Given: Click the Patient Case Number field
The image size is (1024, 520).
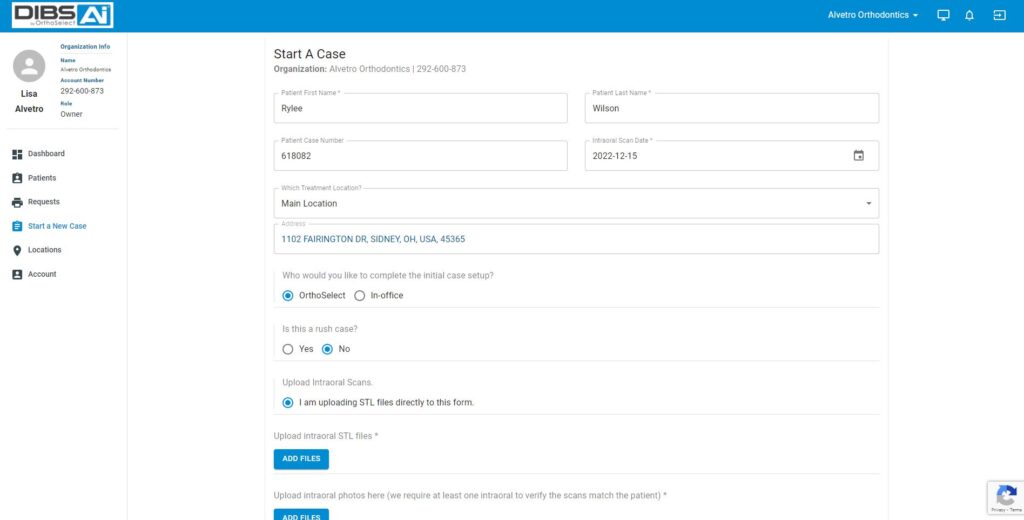Looking at the screenshot, I should (x=420, y=156).
